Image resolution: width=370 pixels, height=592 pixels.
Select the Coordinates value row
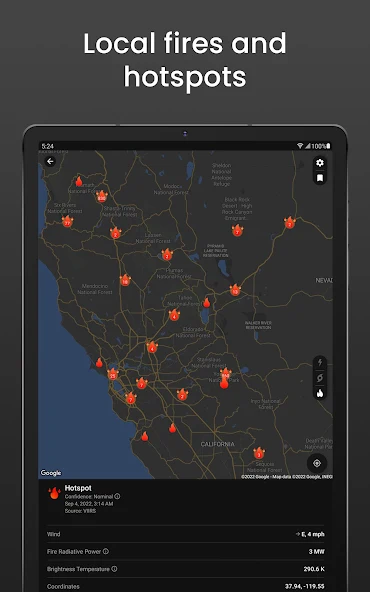(185, 586)
